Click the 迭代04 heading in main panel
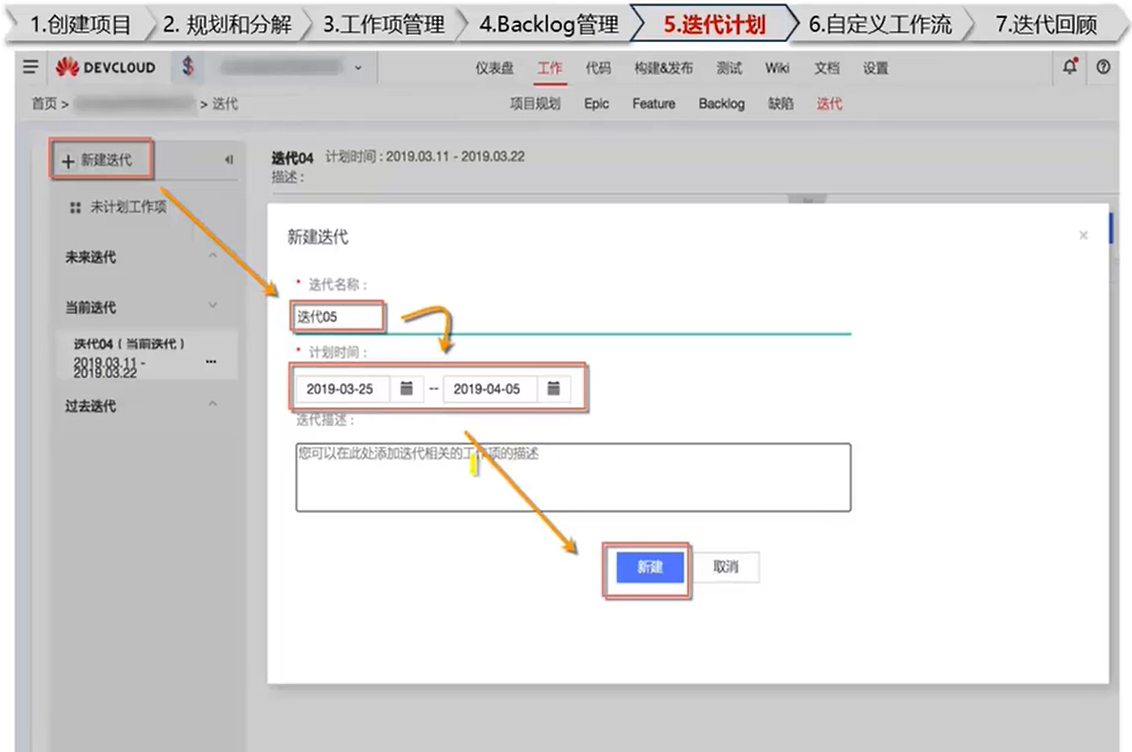Image resolution: width=1132 pixels, height=752 pixels. pyautogui.click(x=292, y=157)
